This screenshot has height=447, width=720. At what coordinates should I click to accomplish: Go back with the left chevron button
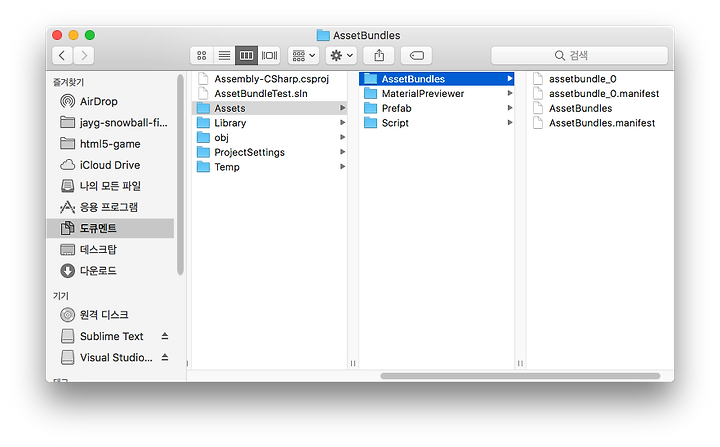62,56
